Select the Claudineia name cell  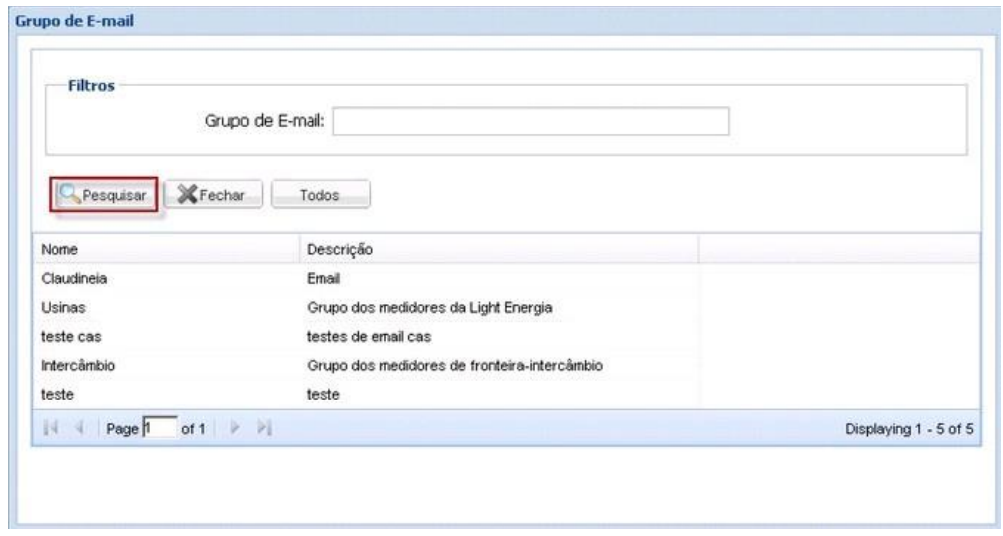tap(73, 279)
